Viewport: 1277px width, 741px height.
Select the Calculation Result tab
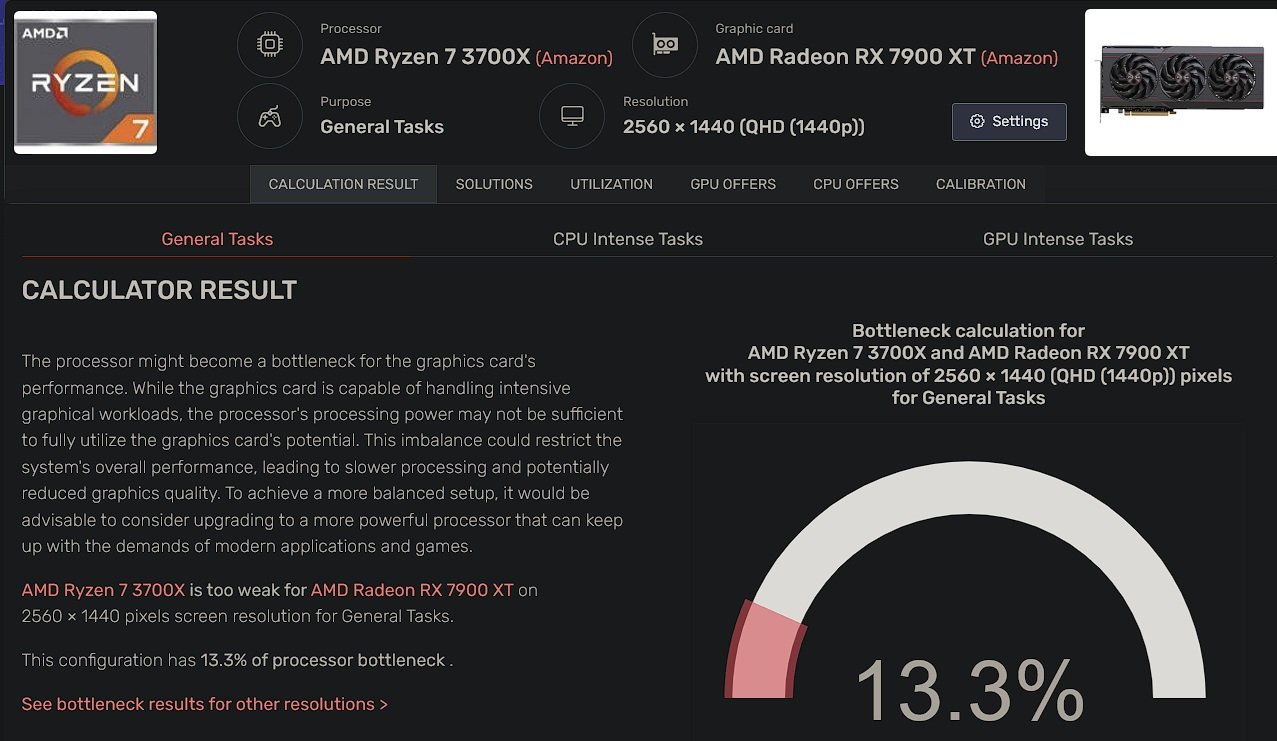click(x=343, y=184)
